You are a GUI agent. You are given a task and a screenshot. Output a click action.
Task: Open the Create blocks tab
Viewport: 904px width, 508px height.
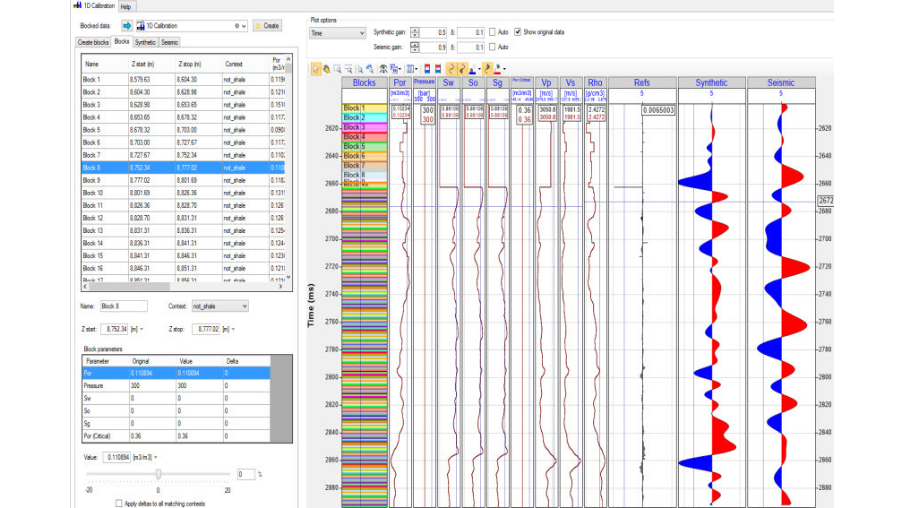pos(93,42)
